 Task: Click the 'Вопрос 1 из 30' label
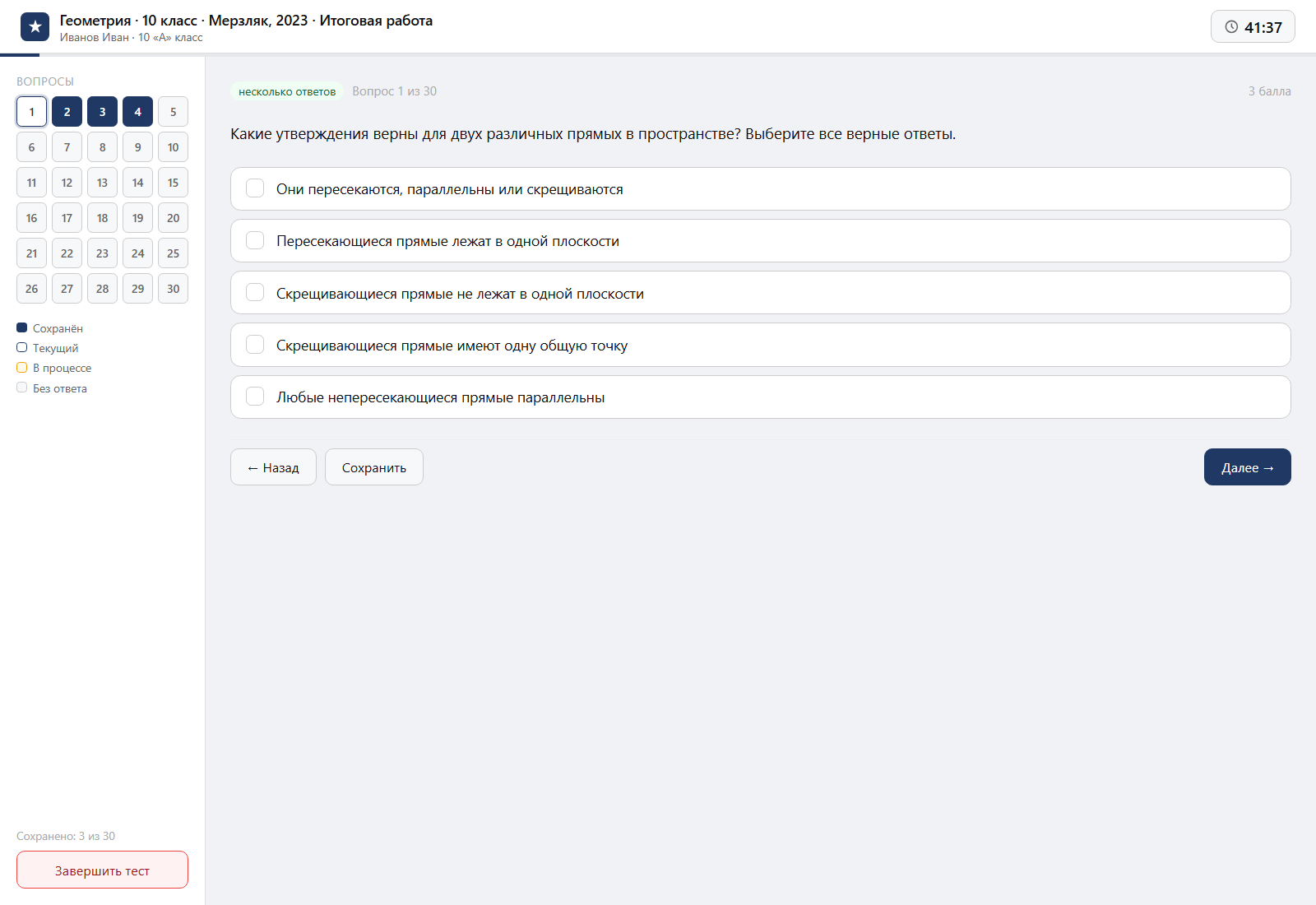point(395,91)
